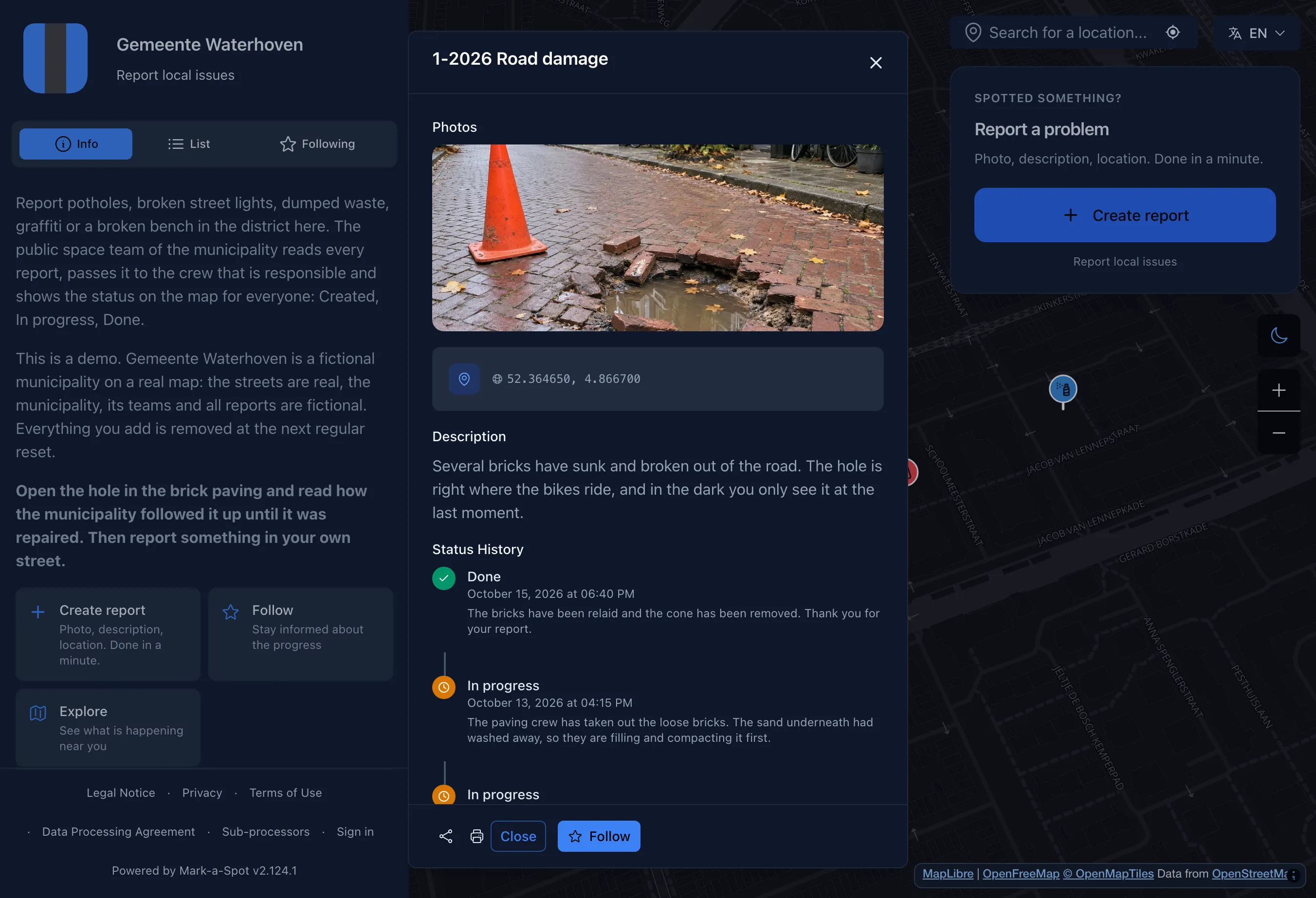Open the road damage photo thumbnail
Screen dimensions: 1316x898
pyautogui.click(x=658, y=238)
